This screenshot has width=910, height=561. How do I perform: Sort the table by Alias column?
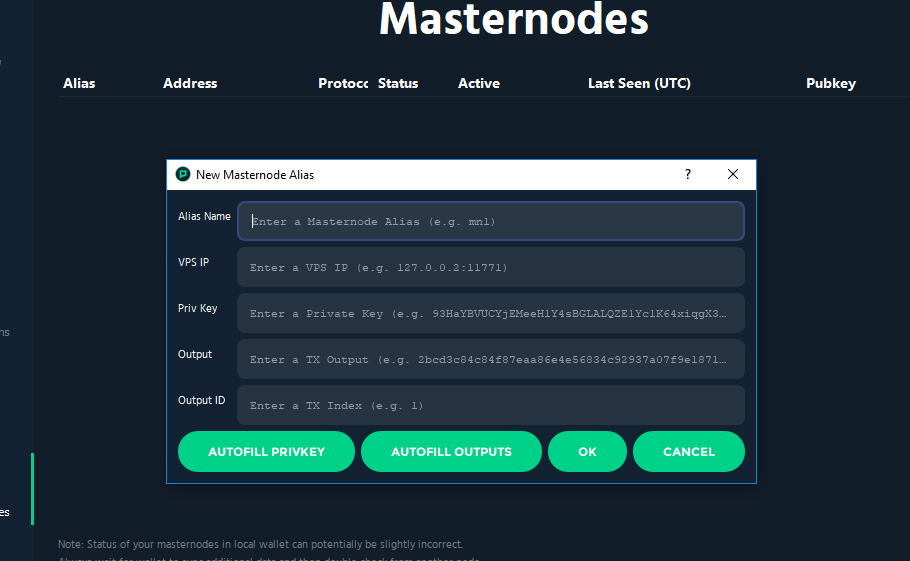point(79,84)
